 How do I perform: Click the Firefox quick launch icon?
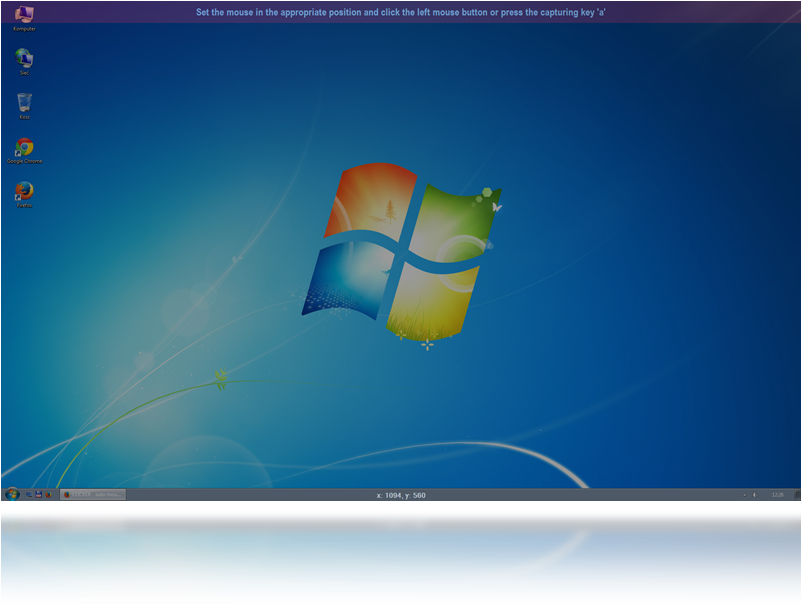[x=49, y=495]
